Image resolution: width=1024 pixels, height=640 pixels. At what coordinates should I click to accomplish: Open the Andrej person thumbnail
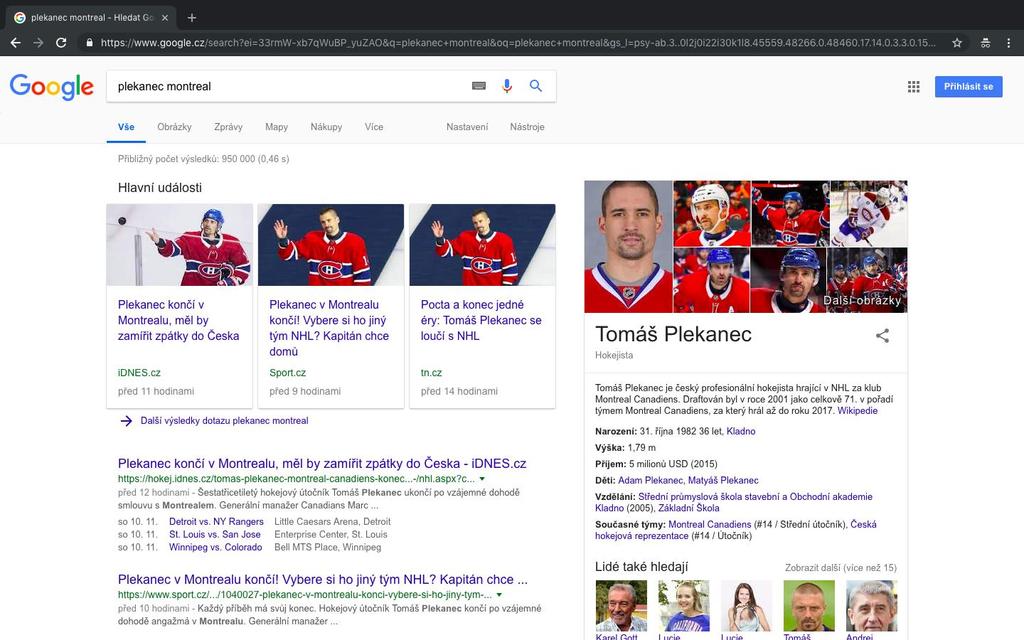871,605
